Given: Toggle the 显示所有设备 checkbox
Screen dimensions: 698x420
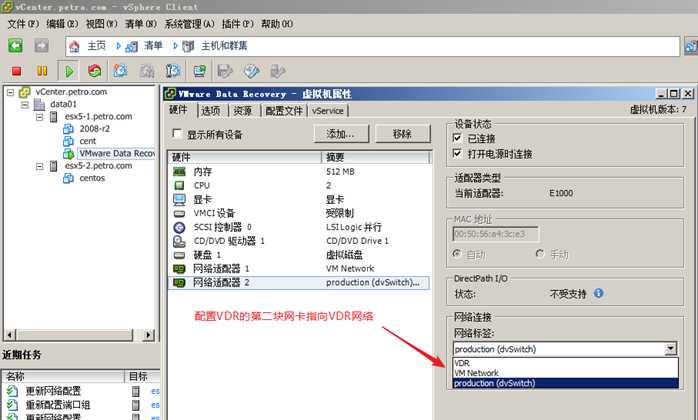Looking at the screenshot, I should 177,134.
